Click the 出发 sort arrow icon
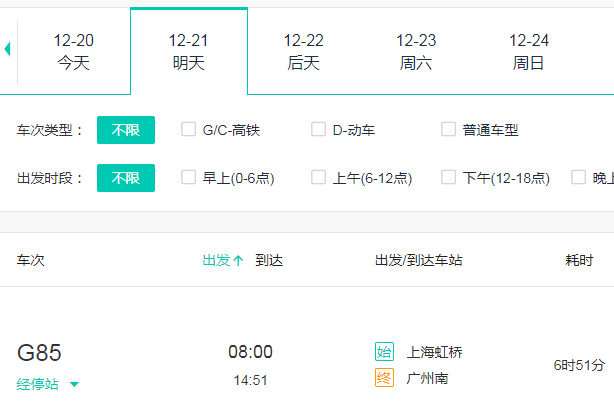The height and width of the screenshot is (417, 614). pyautogui.click(x=238, y=261)
